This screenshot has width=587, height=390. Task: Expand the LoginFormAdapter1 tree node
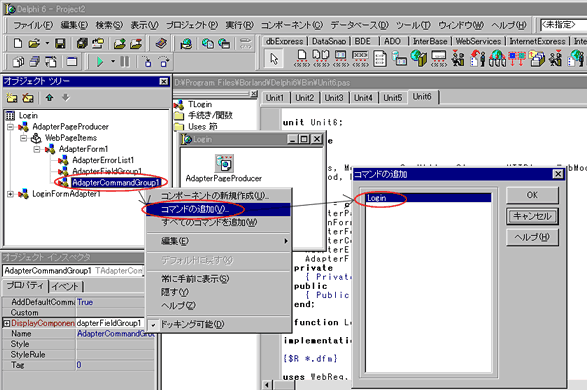(x=10, y=194)
